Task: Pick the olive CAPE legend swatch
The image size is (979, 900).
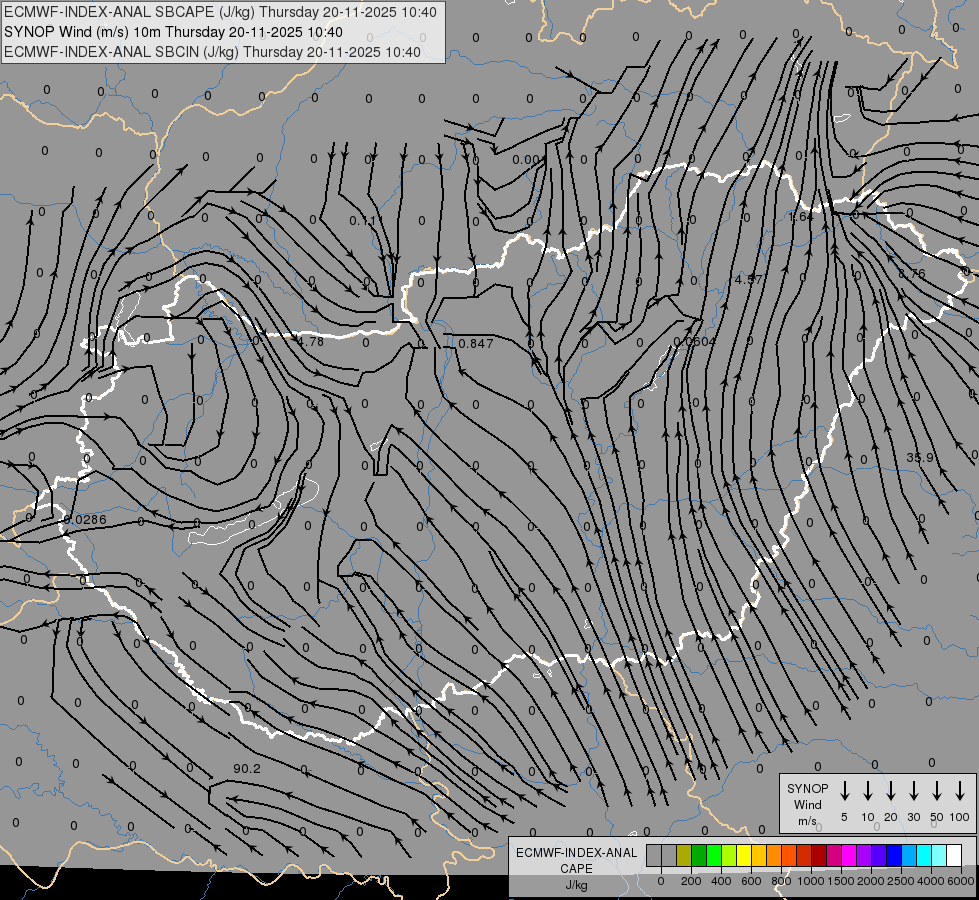Action: pos(684,855)
